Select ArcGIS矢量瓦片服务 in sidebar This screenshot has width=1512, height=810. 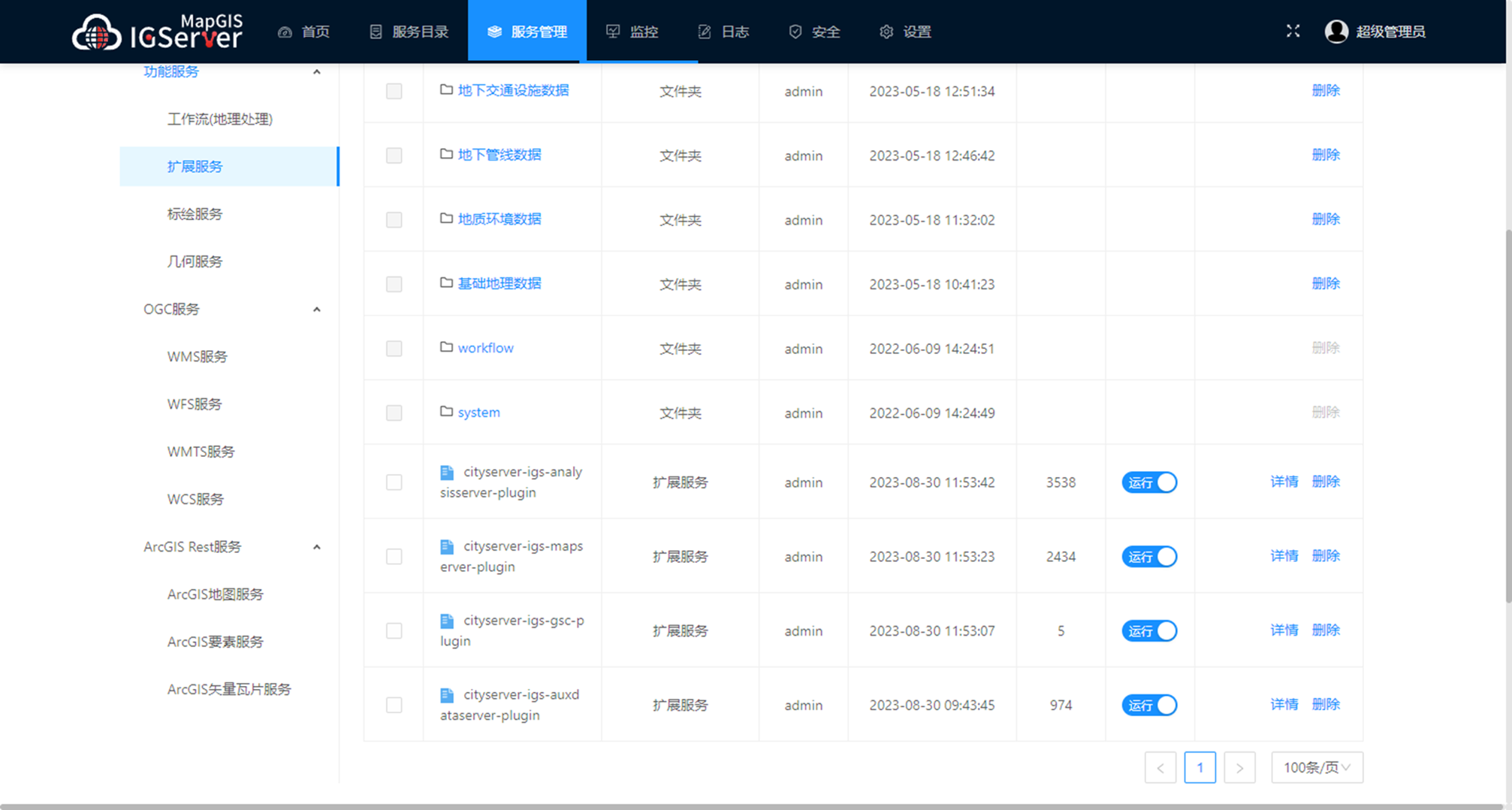(229, 689)
